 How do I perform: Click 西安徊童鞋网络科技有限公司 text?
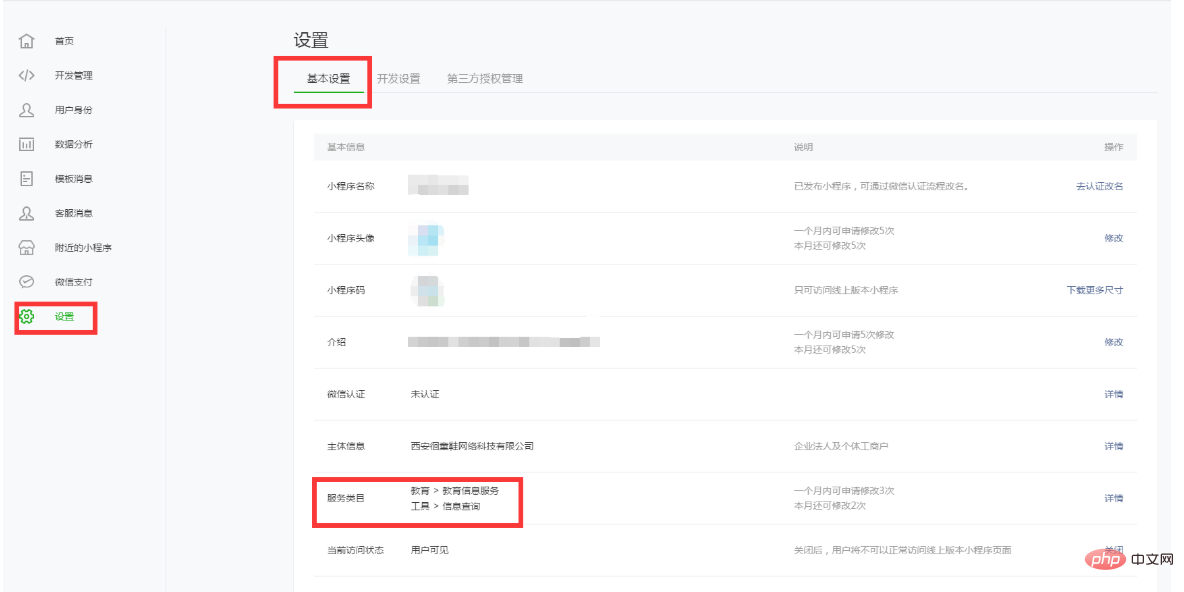(472, 446)
